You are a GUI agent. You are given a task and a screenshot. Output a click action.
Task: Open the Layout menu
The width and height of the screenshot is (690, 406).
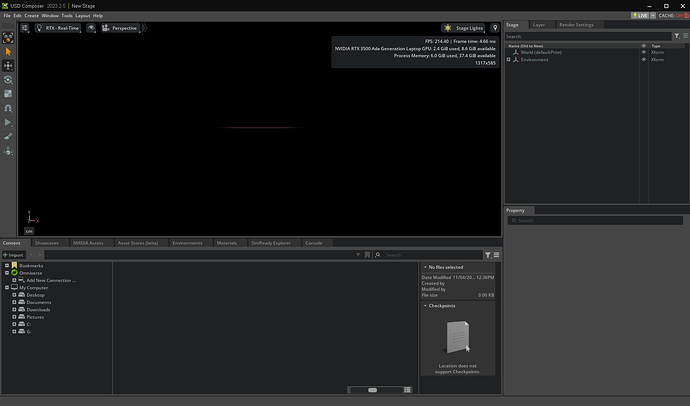click(83, 16)
